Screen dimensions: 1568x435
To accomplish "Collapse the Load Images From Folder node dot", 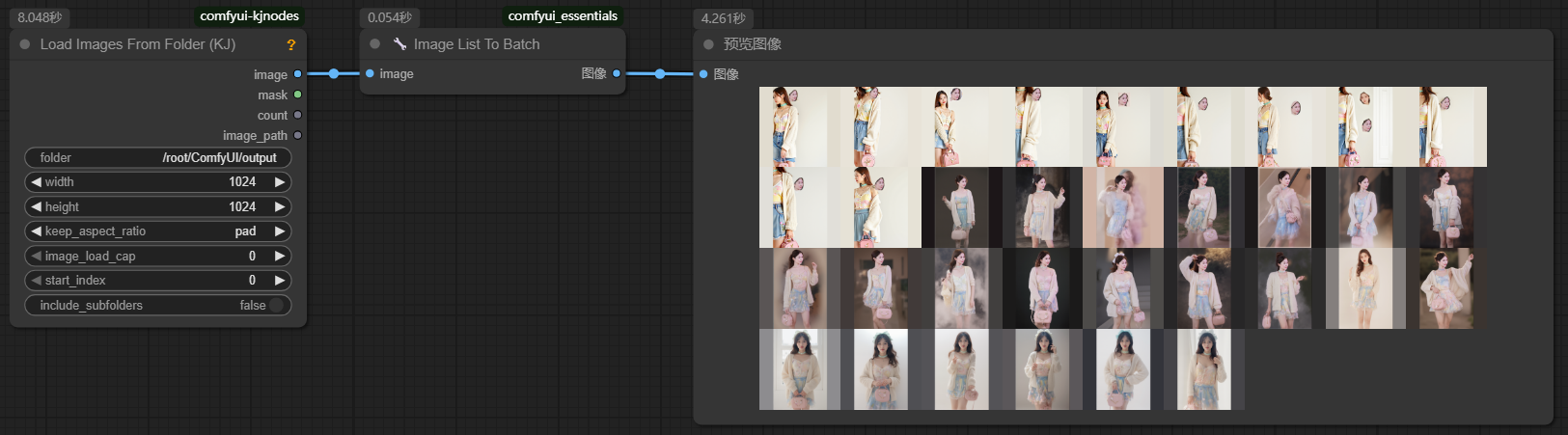I will (25, 44).
